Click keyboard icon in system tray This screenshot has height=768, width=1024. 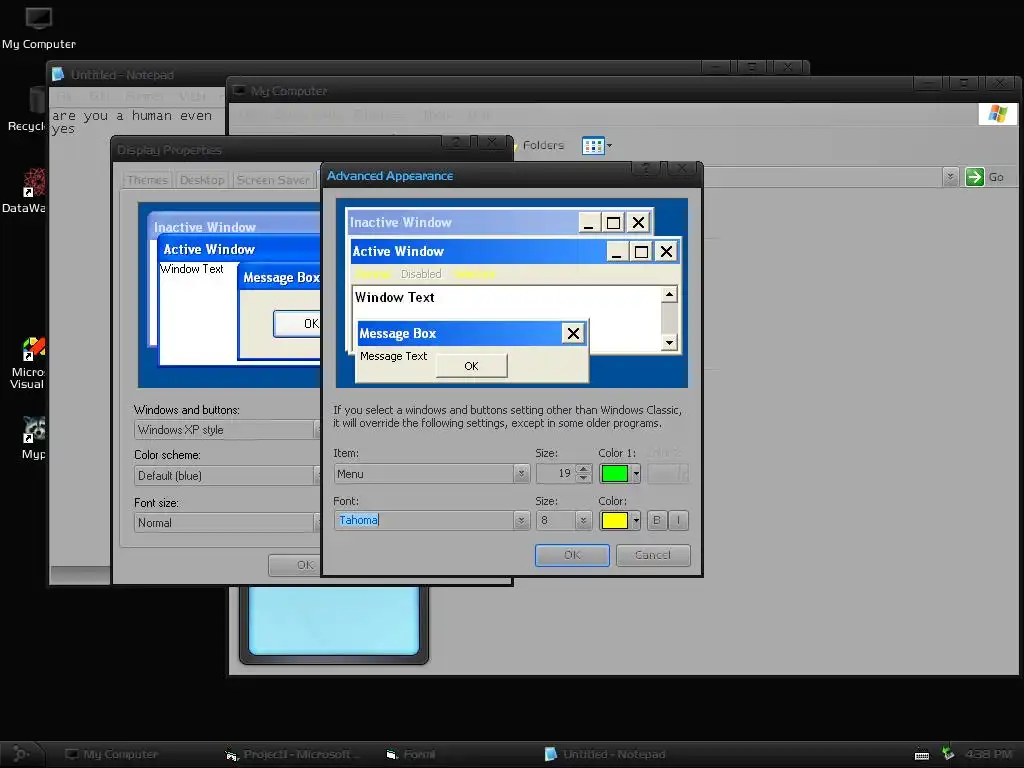[921, 756]
